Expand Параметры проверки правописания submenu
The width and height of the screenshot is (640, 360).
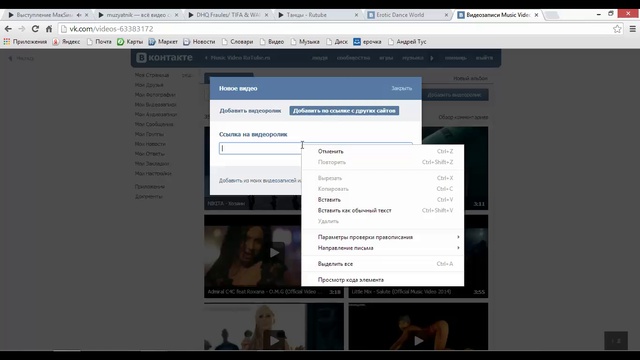382,237
